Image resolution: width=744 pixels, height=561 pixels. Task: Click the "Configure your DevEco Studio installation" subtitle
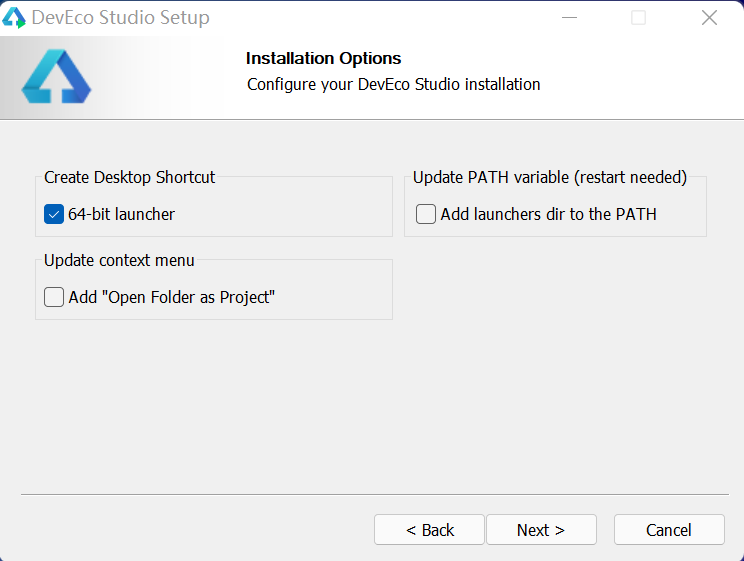[393, 84]
